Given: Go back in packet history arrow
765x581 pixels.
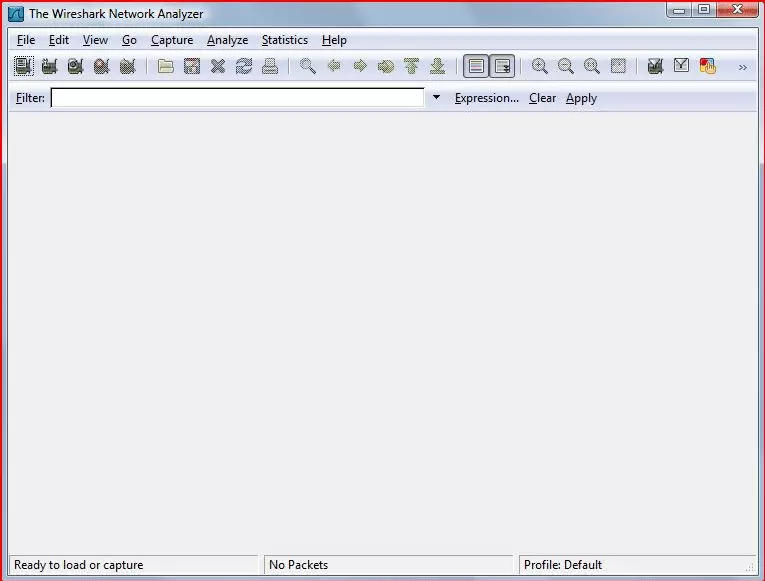Looking at the screenshot, I should [334, 65].
